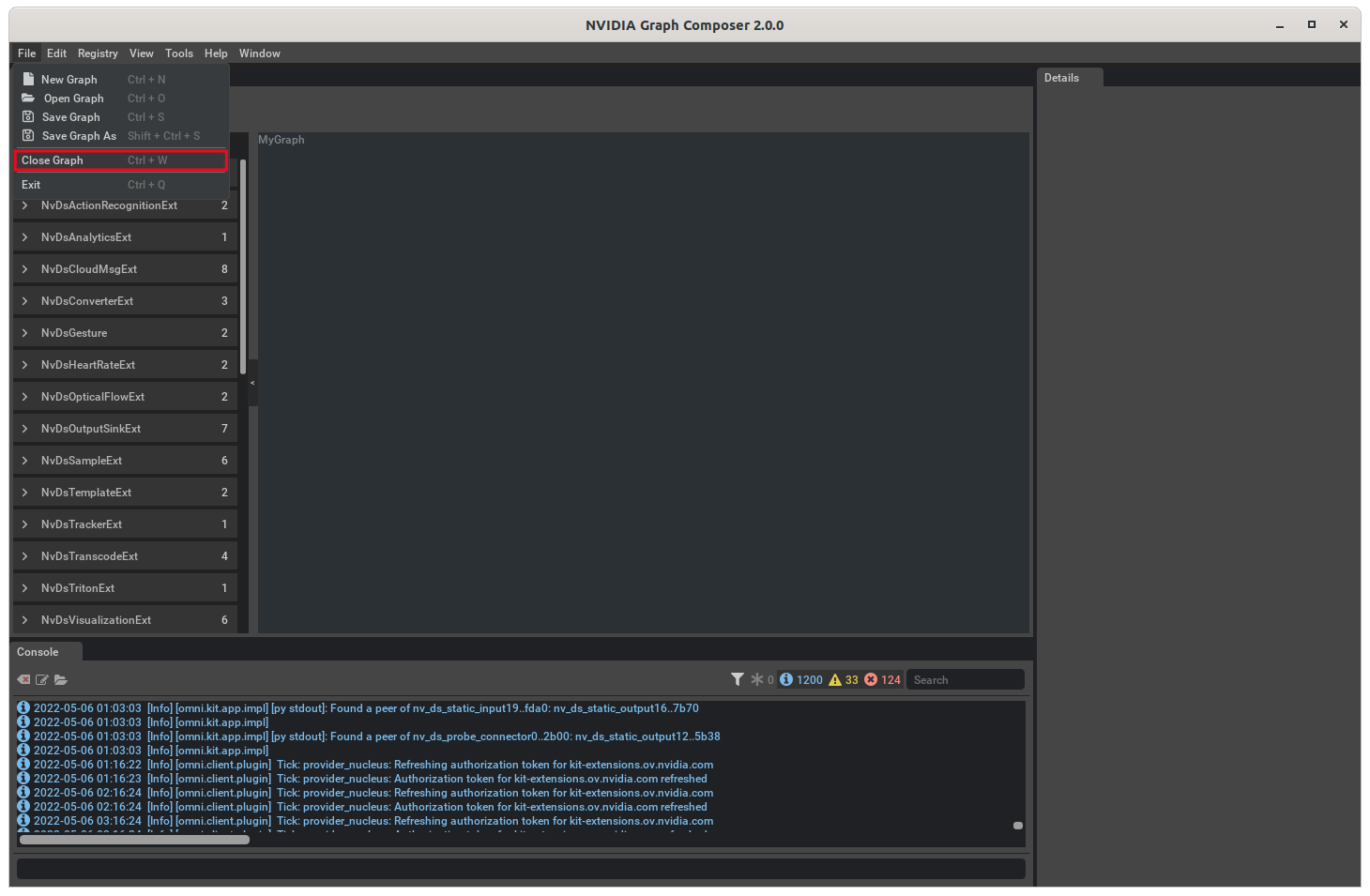
Task: Click inside the console Search field
Action: coord(965,678)
